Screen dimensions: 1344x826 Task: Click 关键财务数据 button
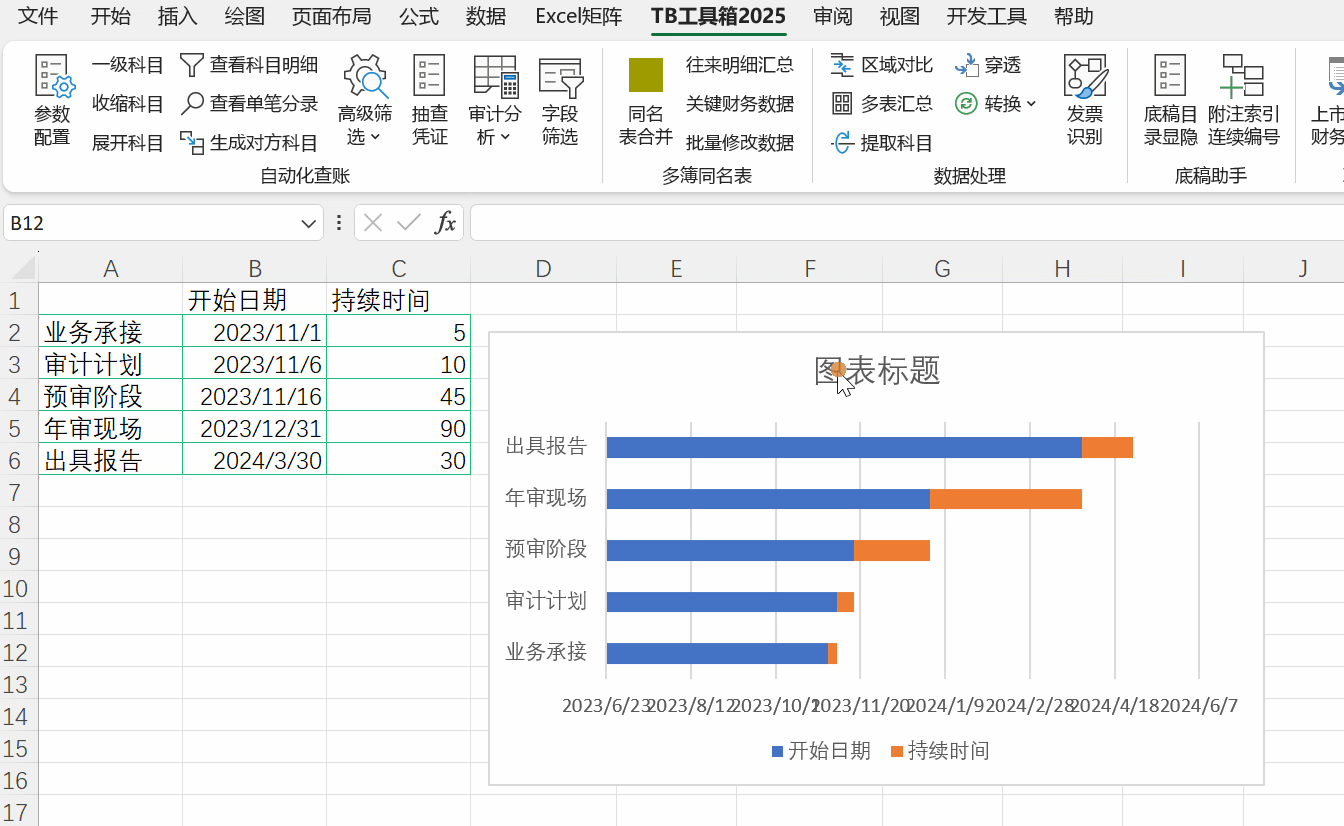coord(740,104)
